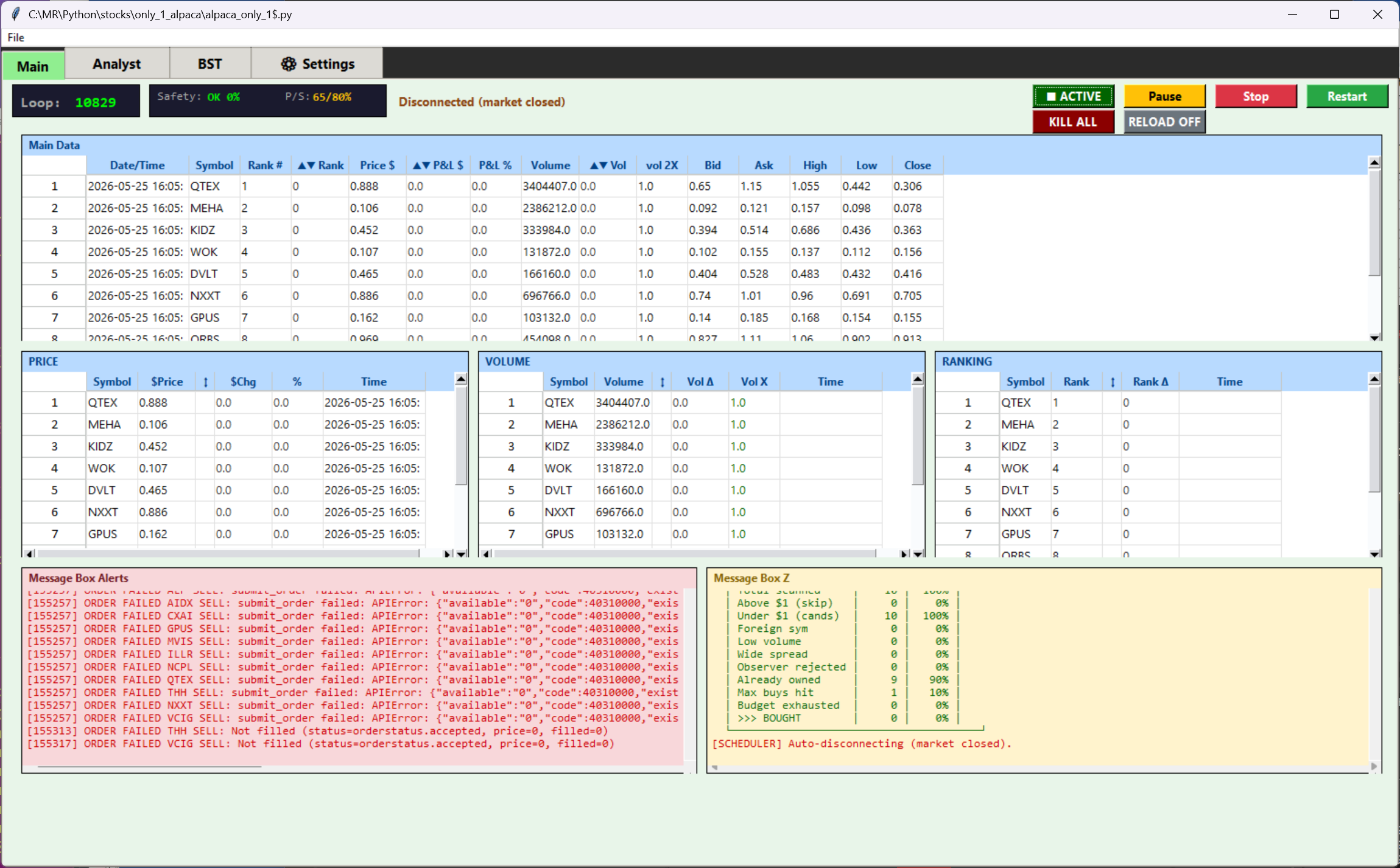Click VOLUME panel scroll up arrow
This screenshot has width=1400, height=868.
tap(918, 379)
